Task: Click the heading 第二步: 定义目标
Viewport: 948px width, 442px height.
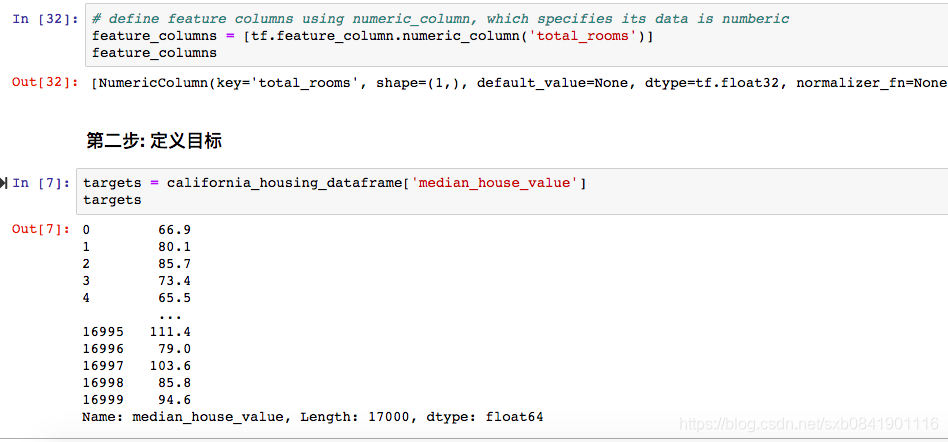Action: point(154,141)
